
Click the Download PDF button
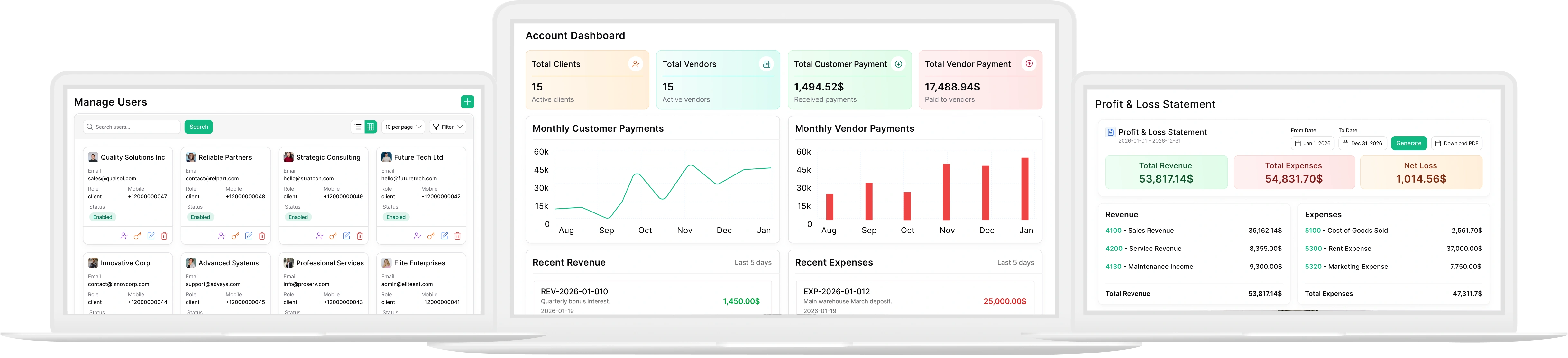click(1456, 143)
